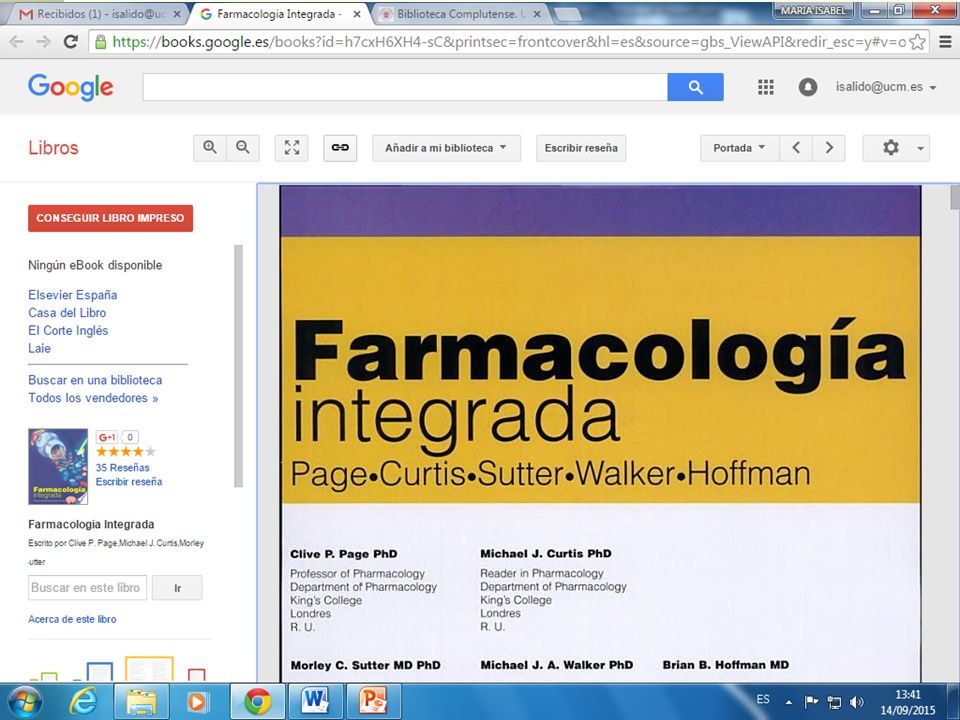Open 'Añadir a mi biblioteca' dropdown

coord(446,148)
